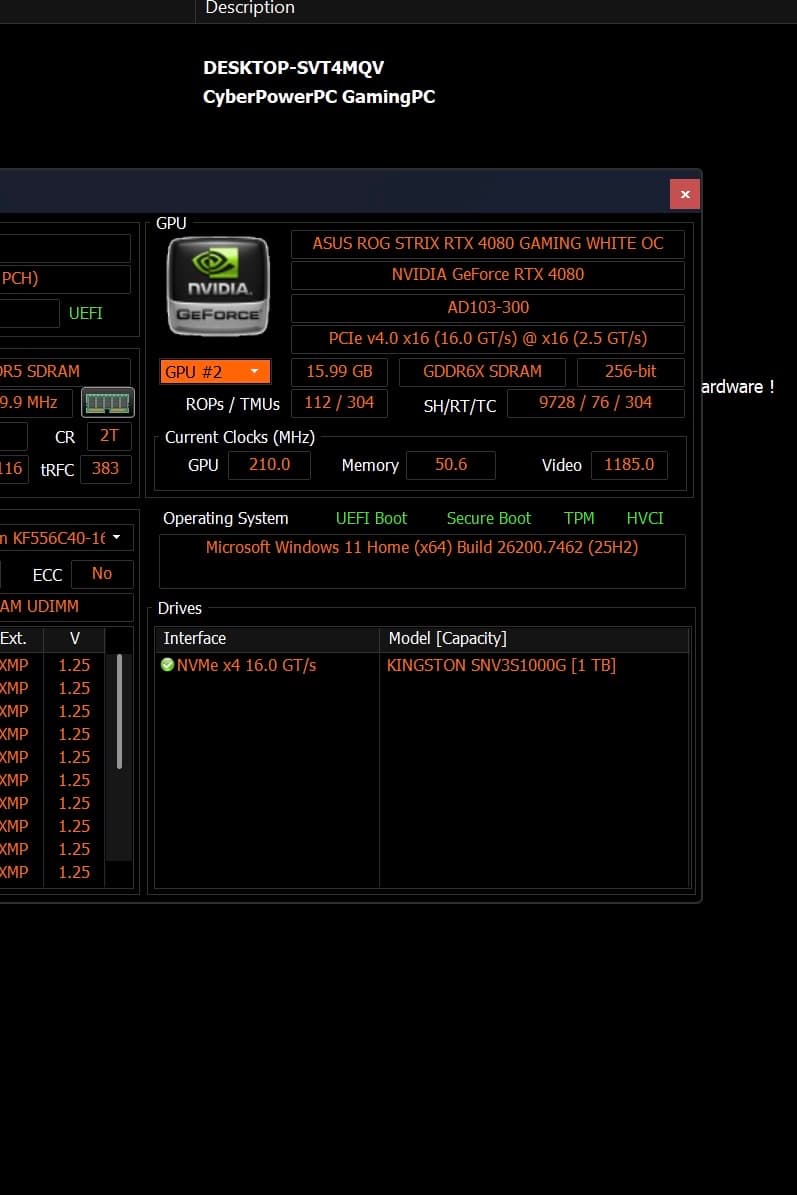This screenshot has height=1195, width=797.
Task: Click the GPU clock 210.0 value
Action: click(x=269, y=465)
